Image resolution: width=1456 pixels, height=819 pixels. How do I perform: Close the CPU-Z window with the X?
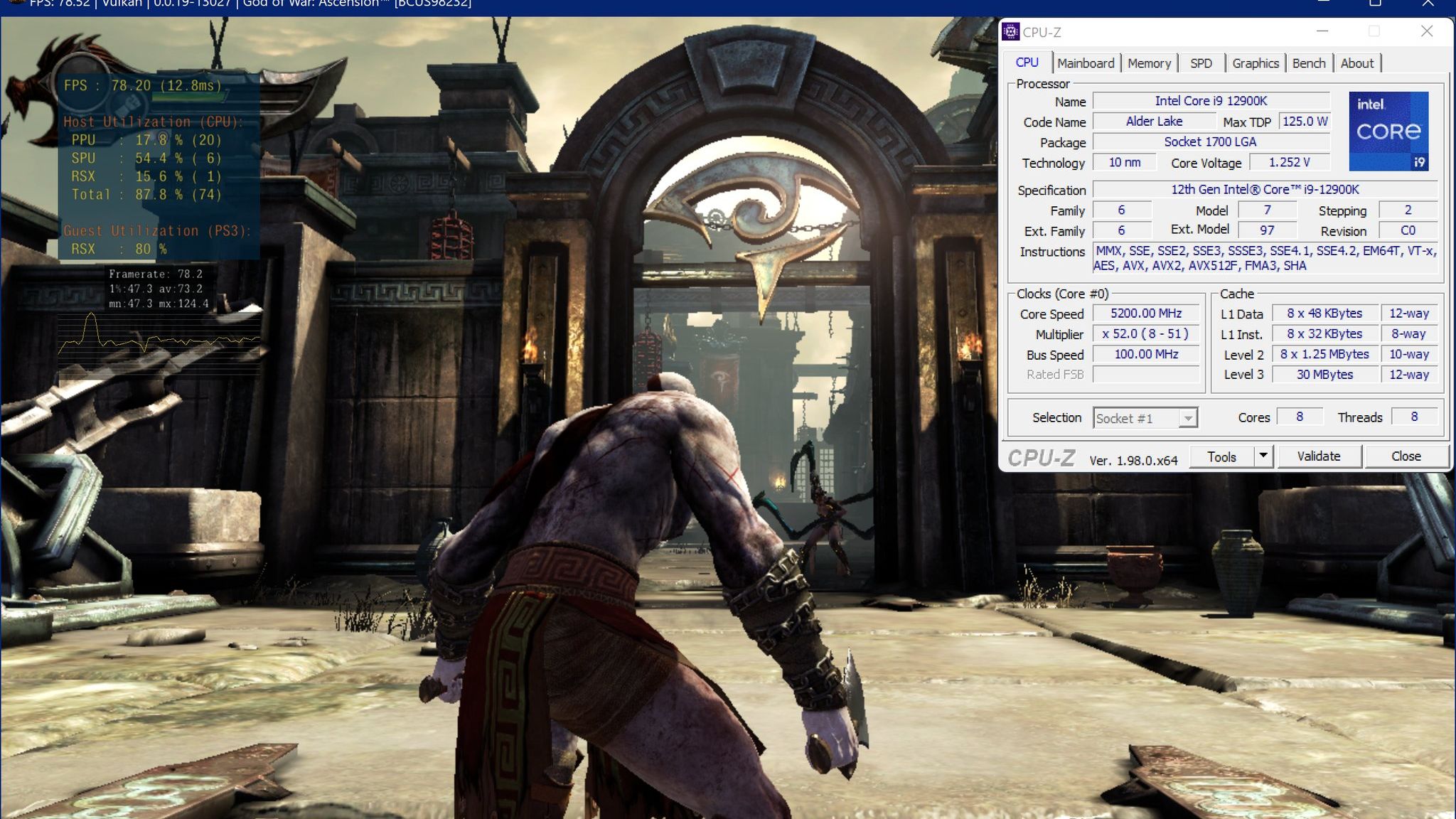point(1427,31)
